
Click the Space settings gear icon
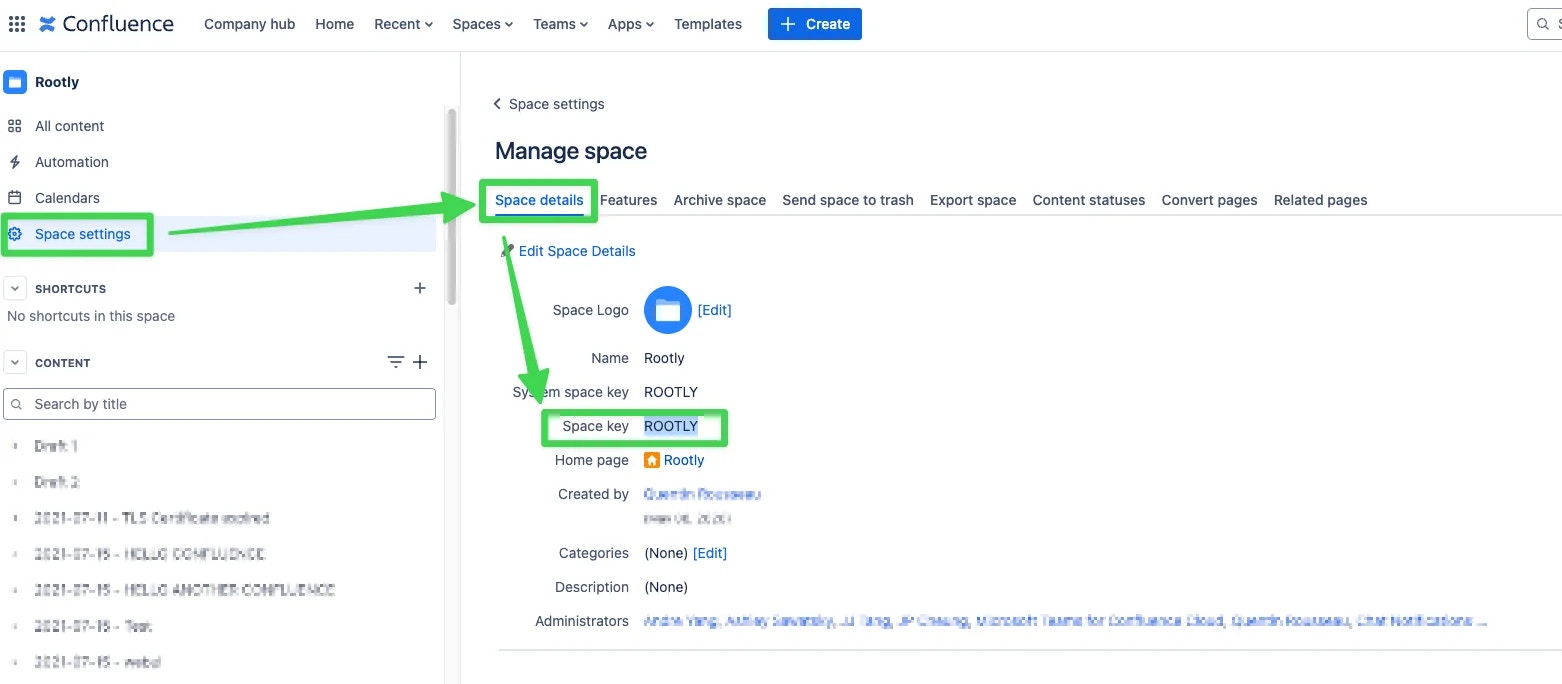[14, 234]
